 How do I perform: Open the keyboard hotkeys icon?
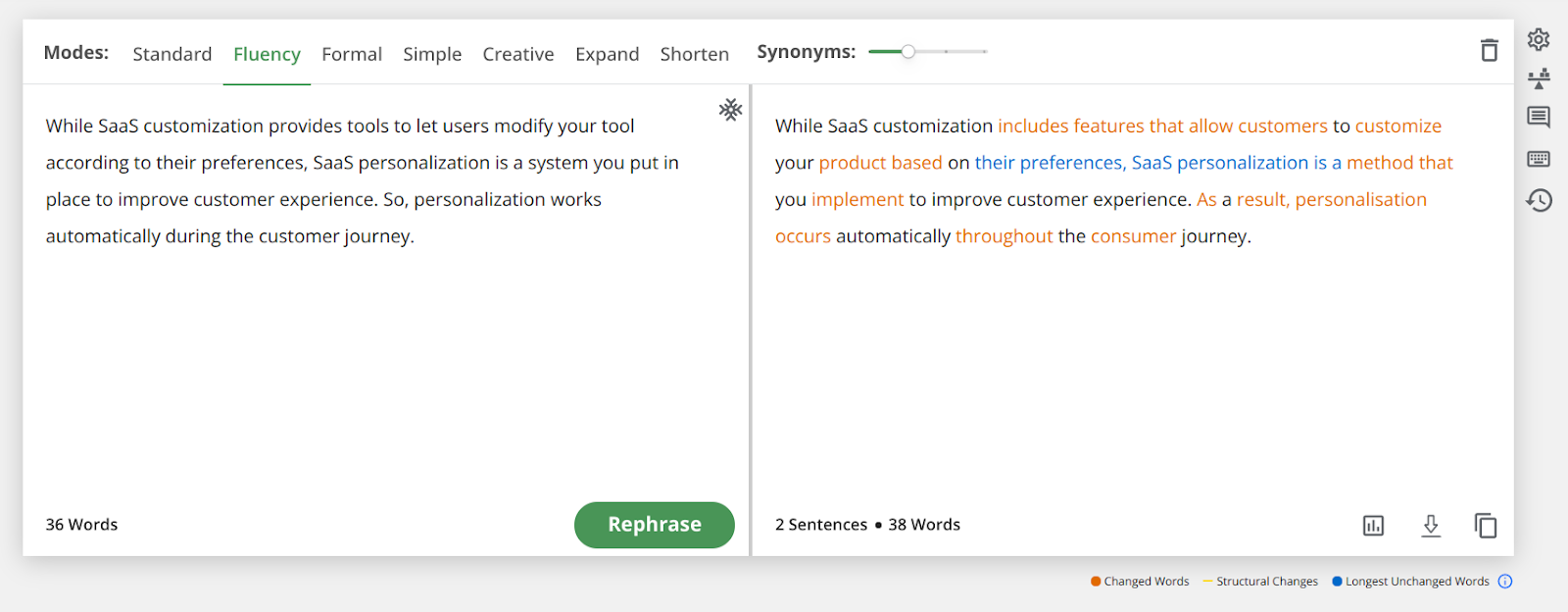click(1539, 159)
